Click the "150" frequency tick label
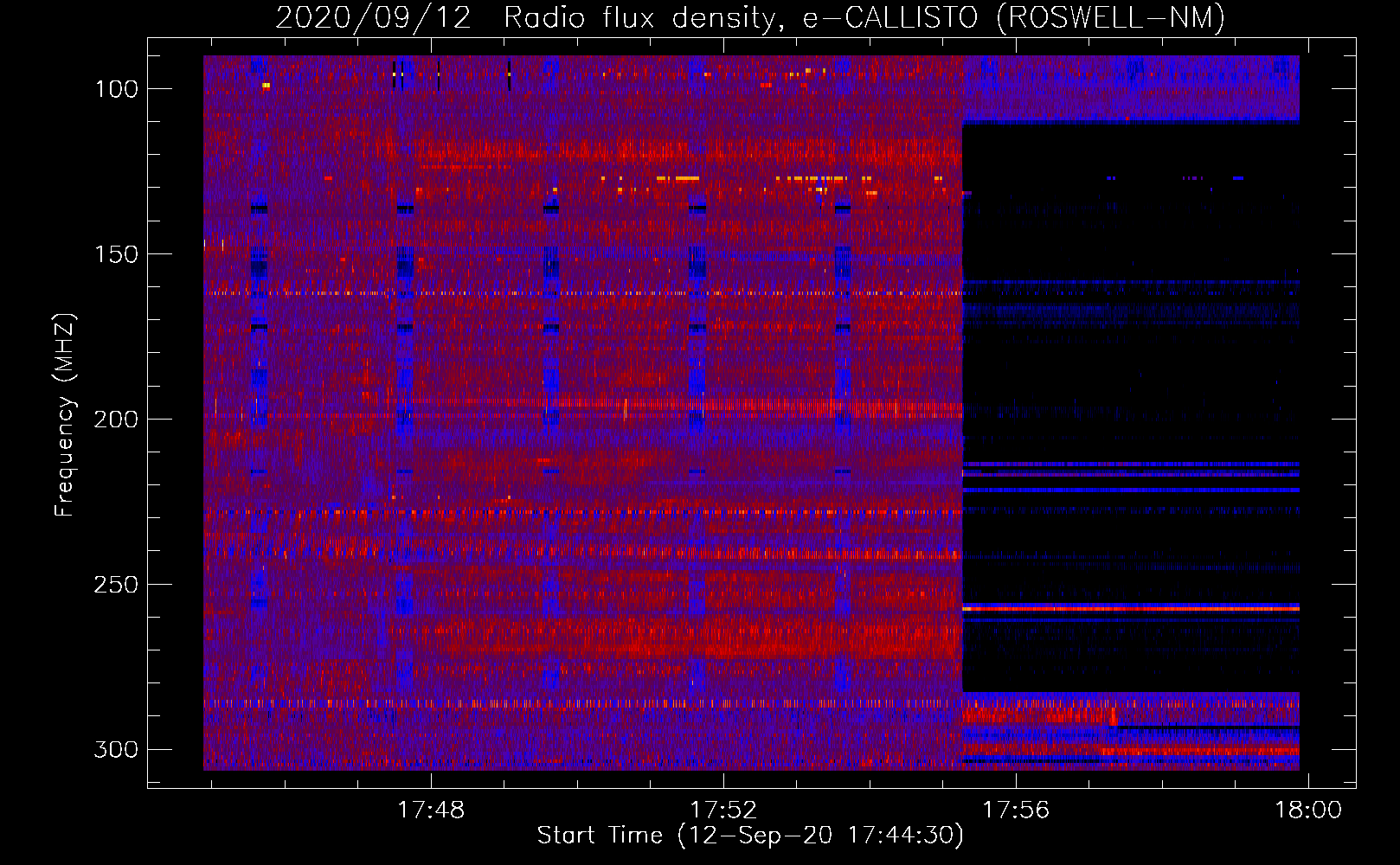This screenshot has width=1400, height=865. tap(116, 254)
